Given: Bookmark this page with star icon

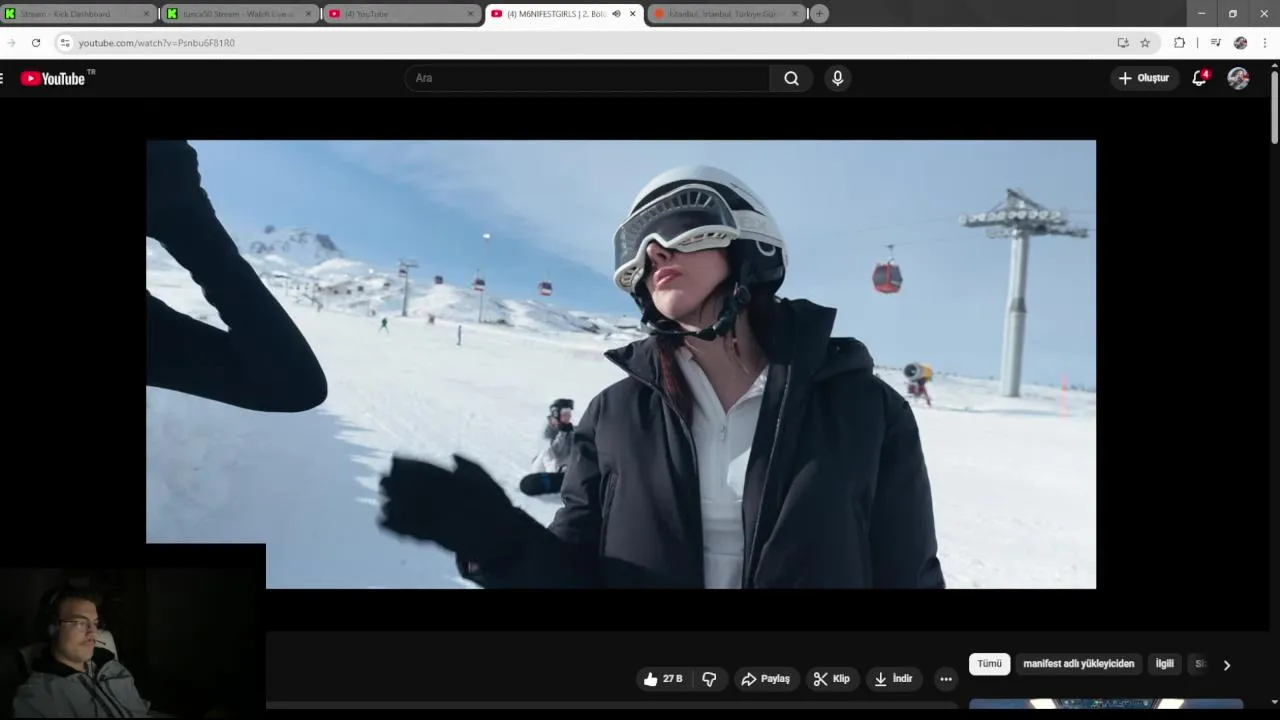Looking at the screenshot, I should [x=1145, y=43].
